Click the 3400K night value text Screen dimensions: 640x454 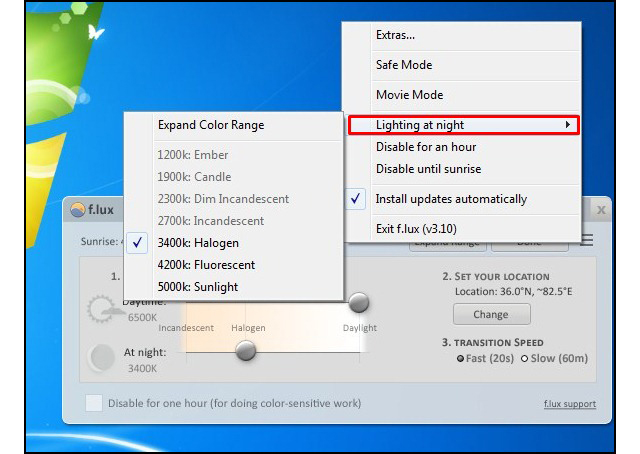[142, 369]
